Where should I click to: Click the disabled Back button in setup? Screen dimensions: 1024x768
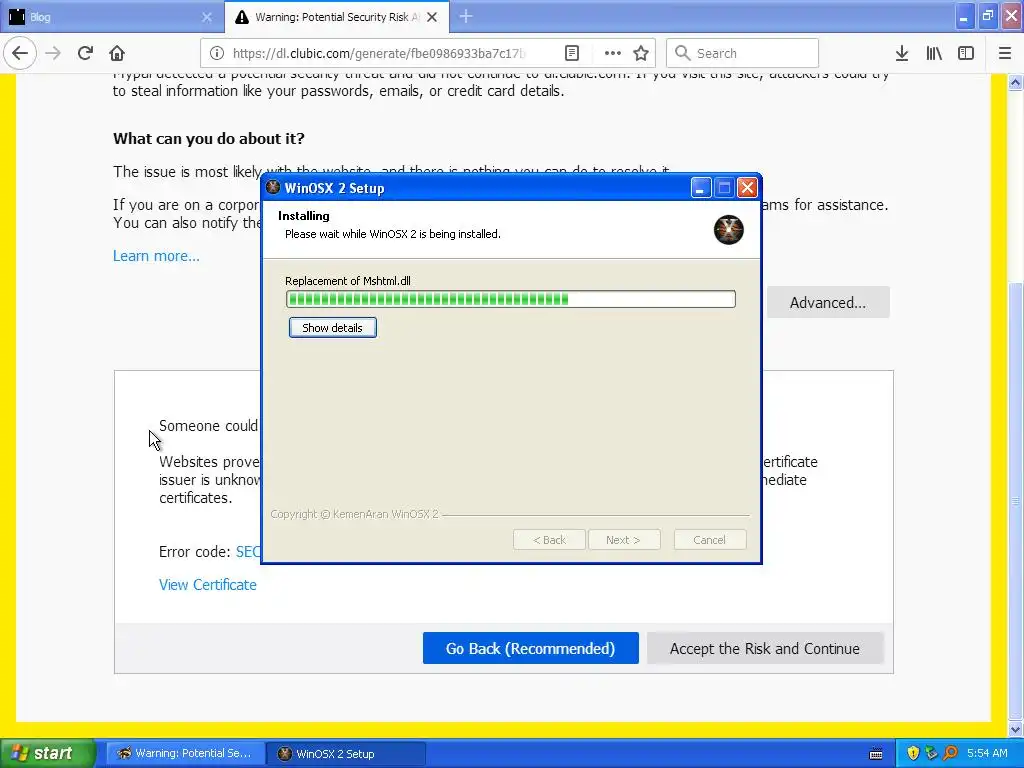point(549,540)
